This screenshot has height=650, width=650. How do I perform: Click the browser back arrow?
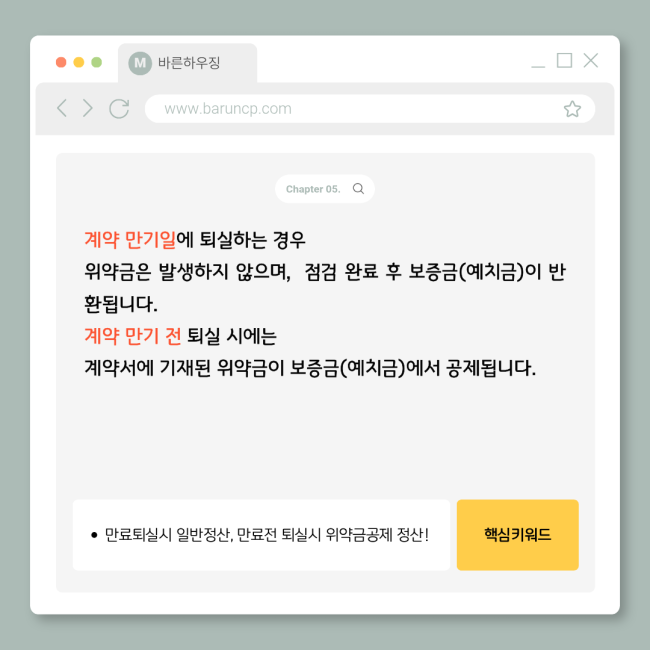point(62,108)
